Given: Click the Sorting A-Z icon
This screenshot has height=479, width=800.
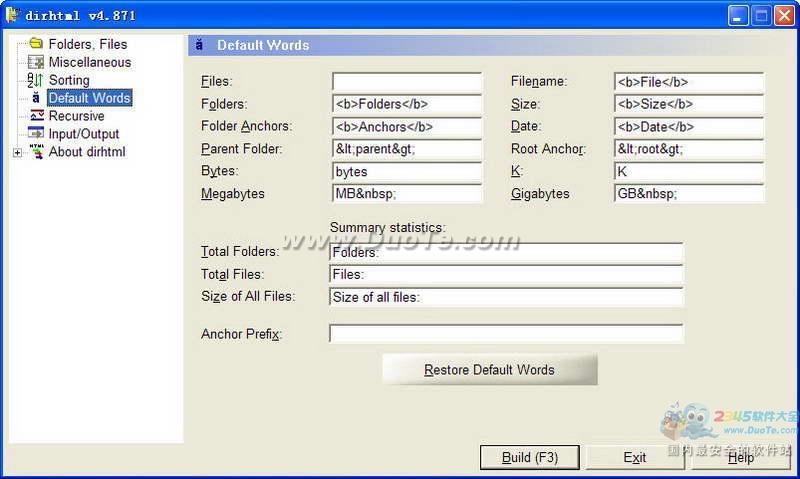Looking at the screenshot, I should click(x=36, y=80).
